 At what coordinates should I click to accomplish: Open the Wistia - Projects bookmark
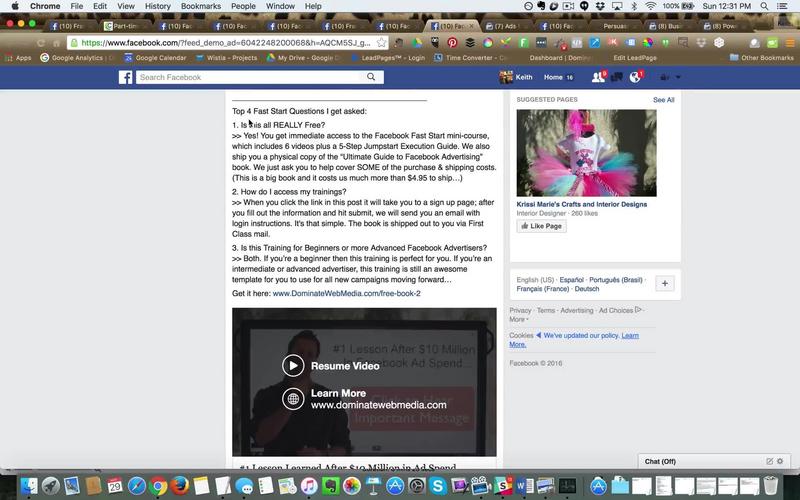point(226,58)
